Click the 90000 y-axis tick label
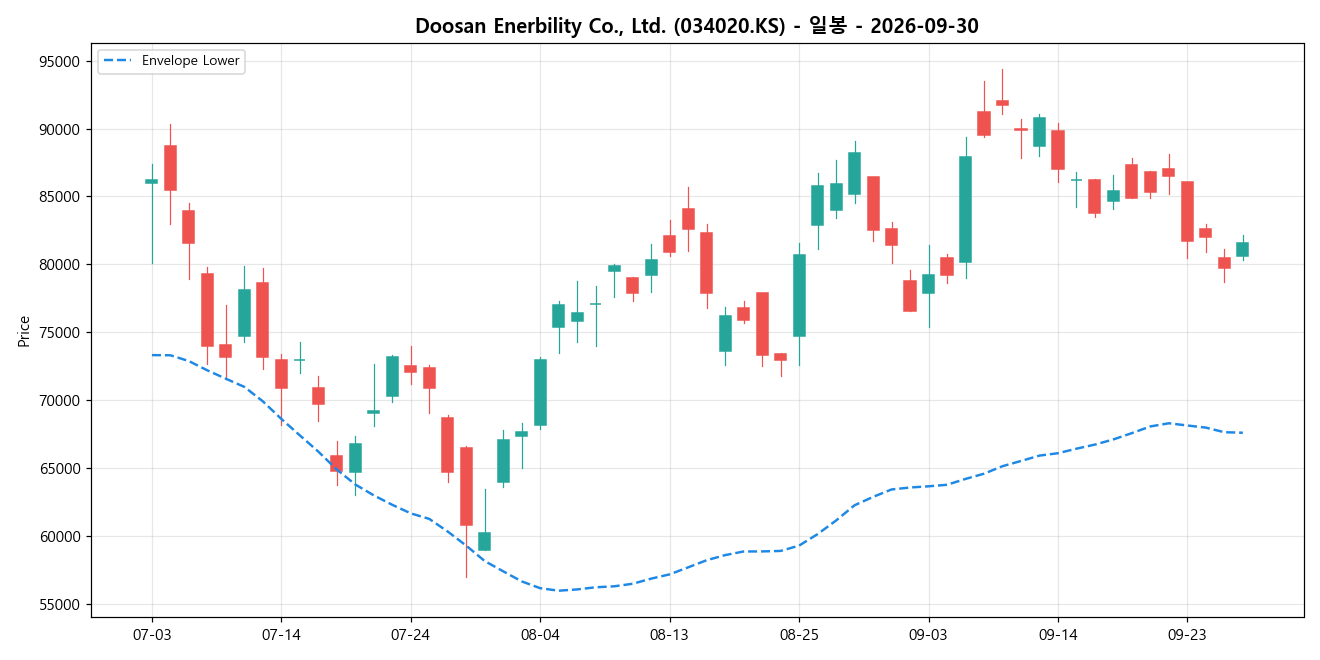 pos(59,130)
